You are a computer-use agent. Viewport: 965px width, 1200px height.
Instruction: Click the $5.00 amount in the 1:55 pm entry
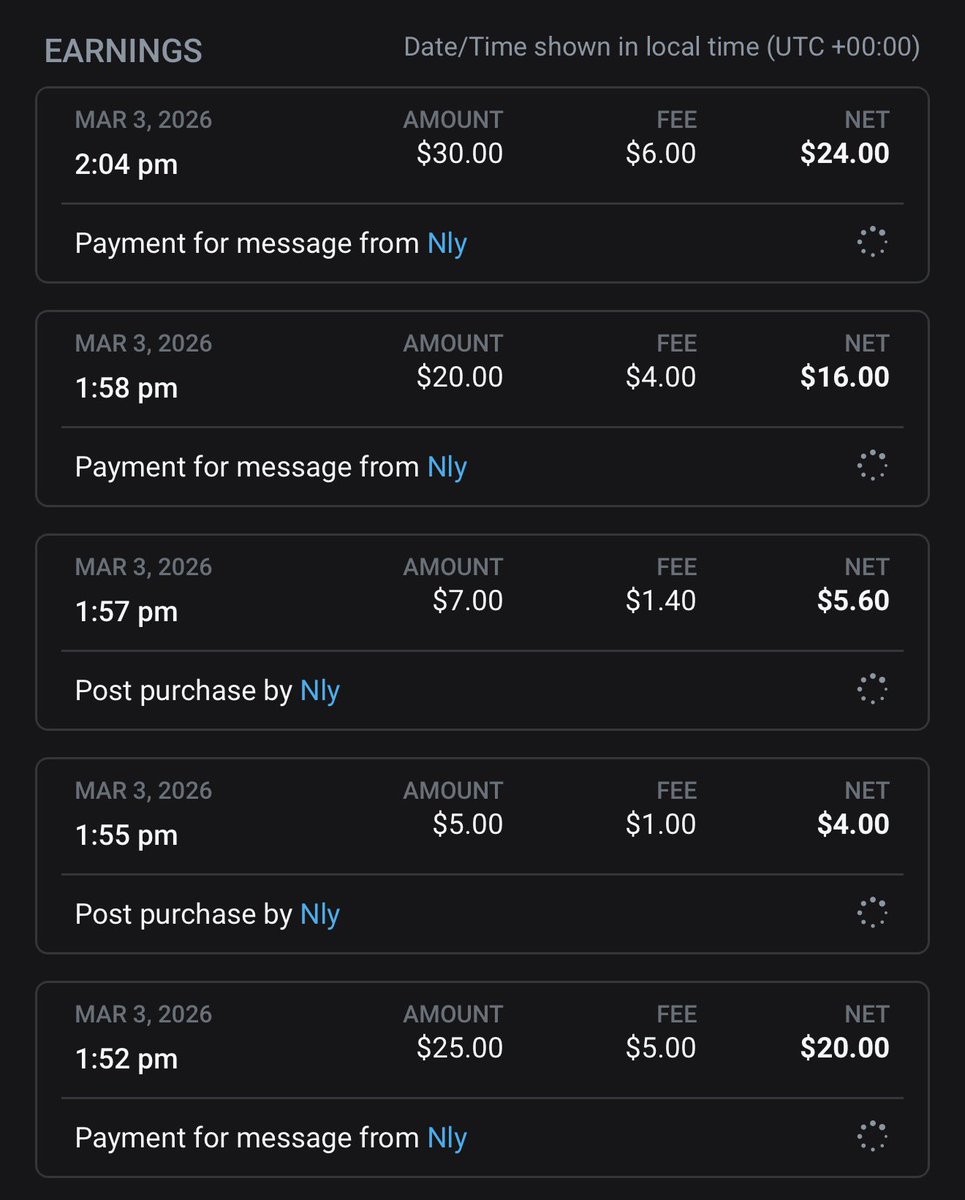tap(468, 824)
